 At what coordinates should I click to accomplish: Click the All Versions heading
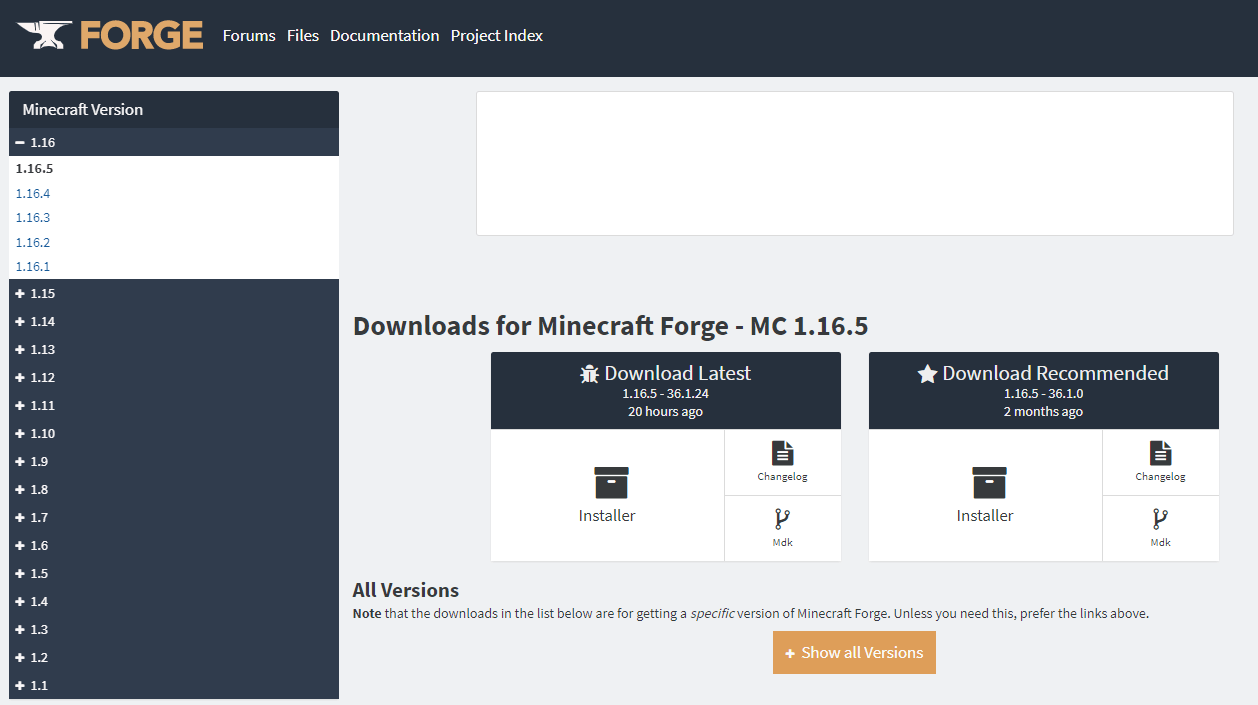406,590
